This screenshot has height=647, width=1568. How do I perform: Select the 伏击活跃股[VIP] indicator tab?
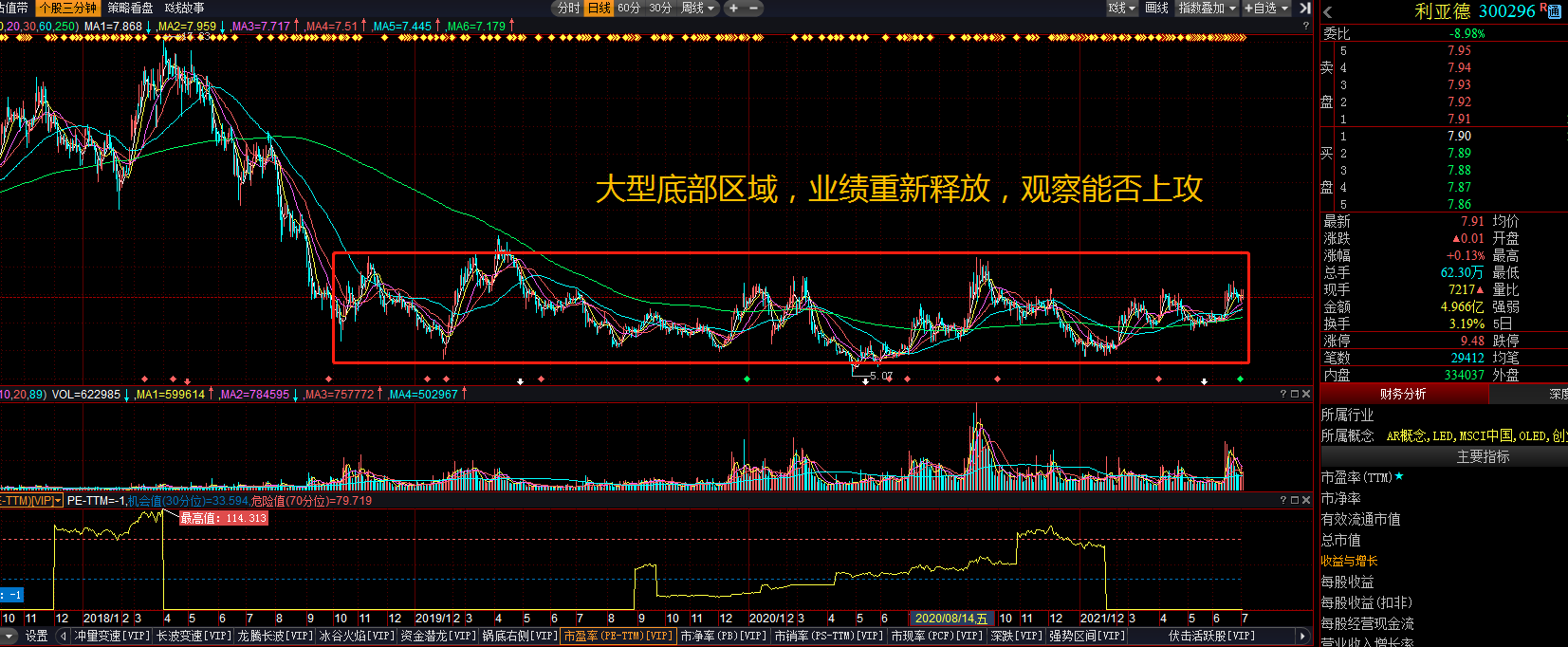1211,636
